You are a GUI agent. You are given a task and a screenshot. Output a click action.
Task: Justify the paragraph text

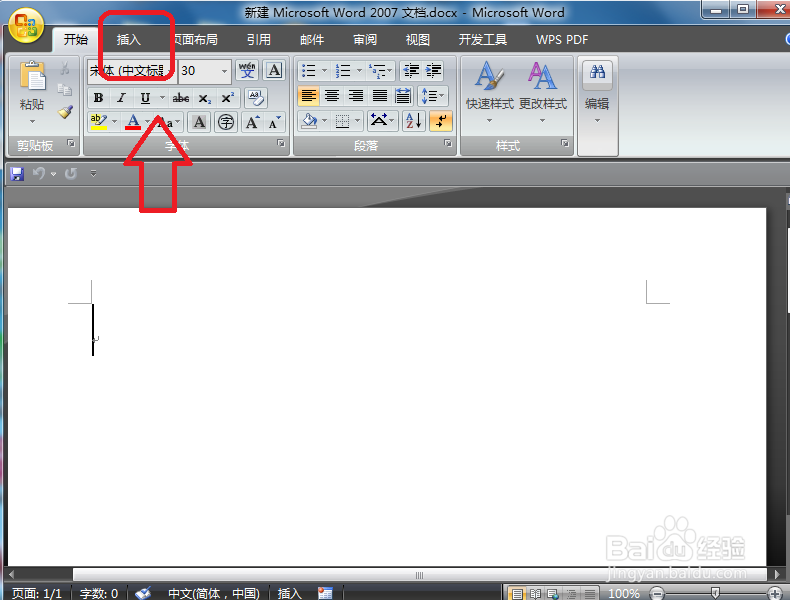(x=379, y=96)
